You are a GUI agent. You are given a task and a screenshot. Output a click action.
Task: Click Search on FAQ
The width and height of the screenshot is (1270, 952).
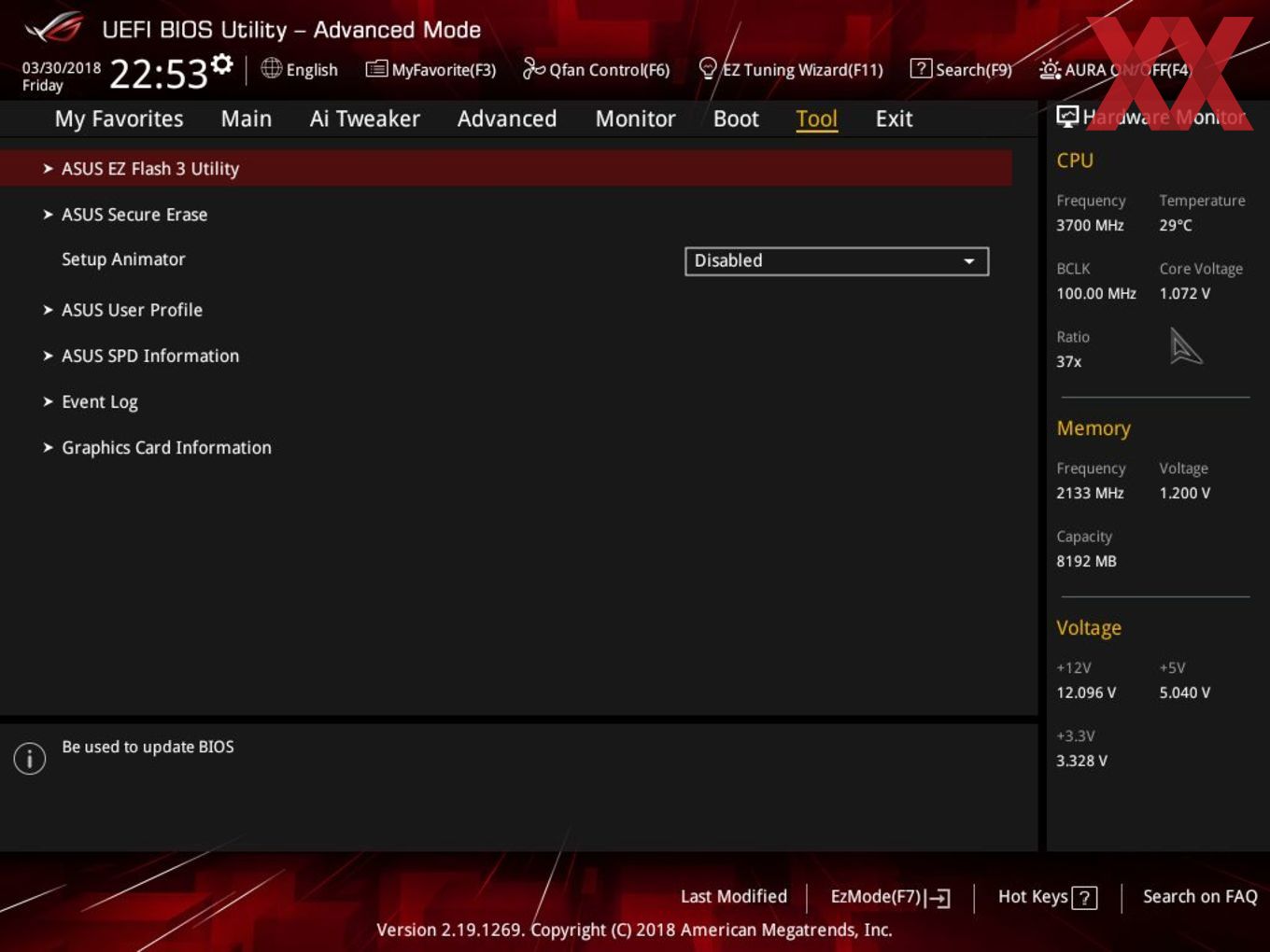pyautogui.click(x=1200, y=897)
